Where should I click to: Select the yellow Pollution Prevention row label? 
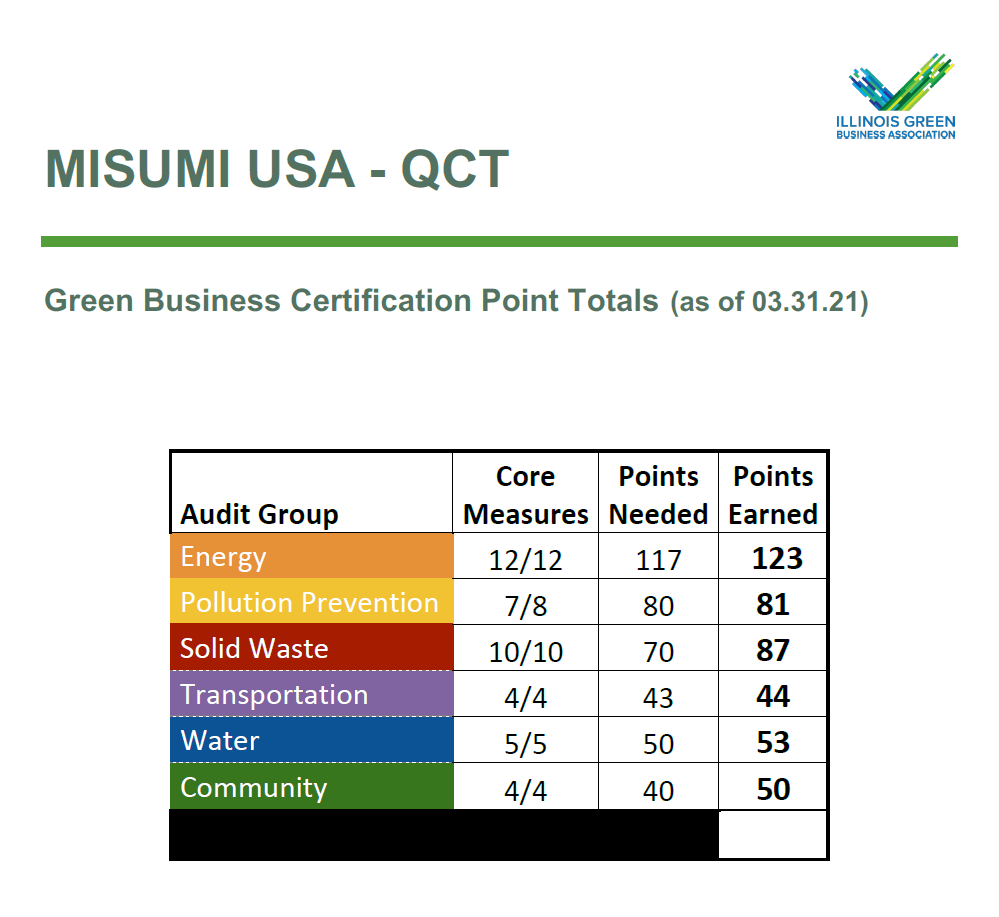[312, 602]
